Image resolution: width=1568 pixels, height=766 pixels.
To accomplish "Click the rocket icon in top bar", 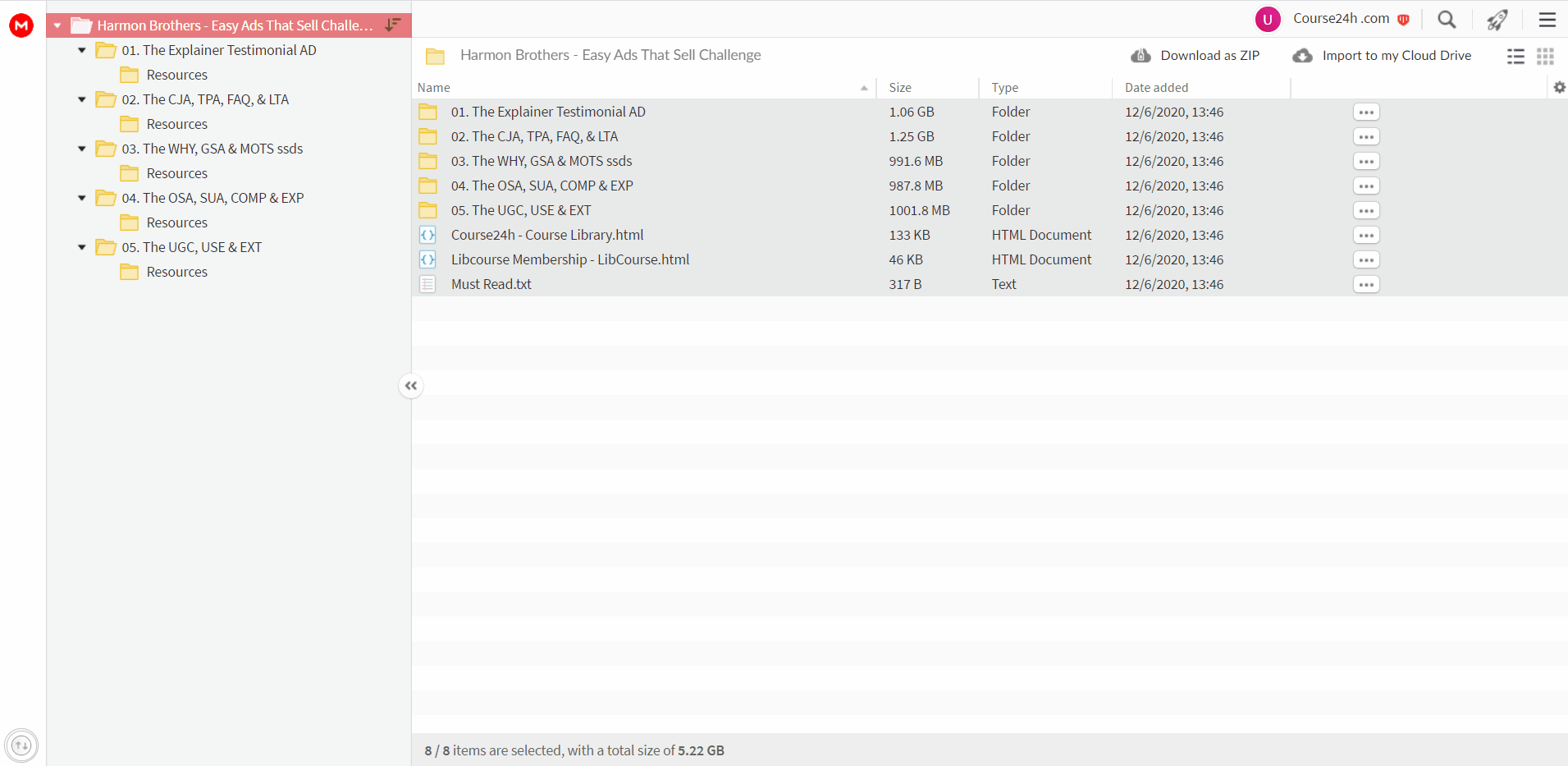I will tap(1497, 19).
